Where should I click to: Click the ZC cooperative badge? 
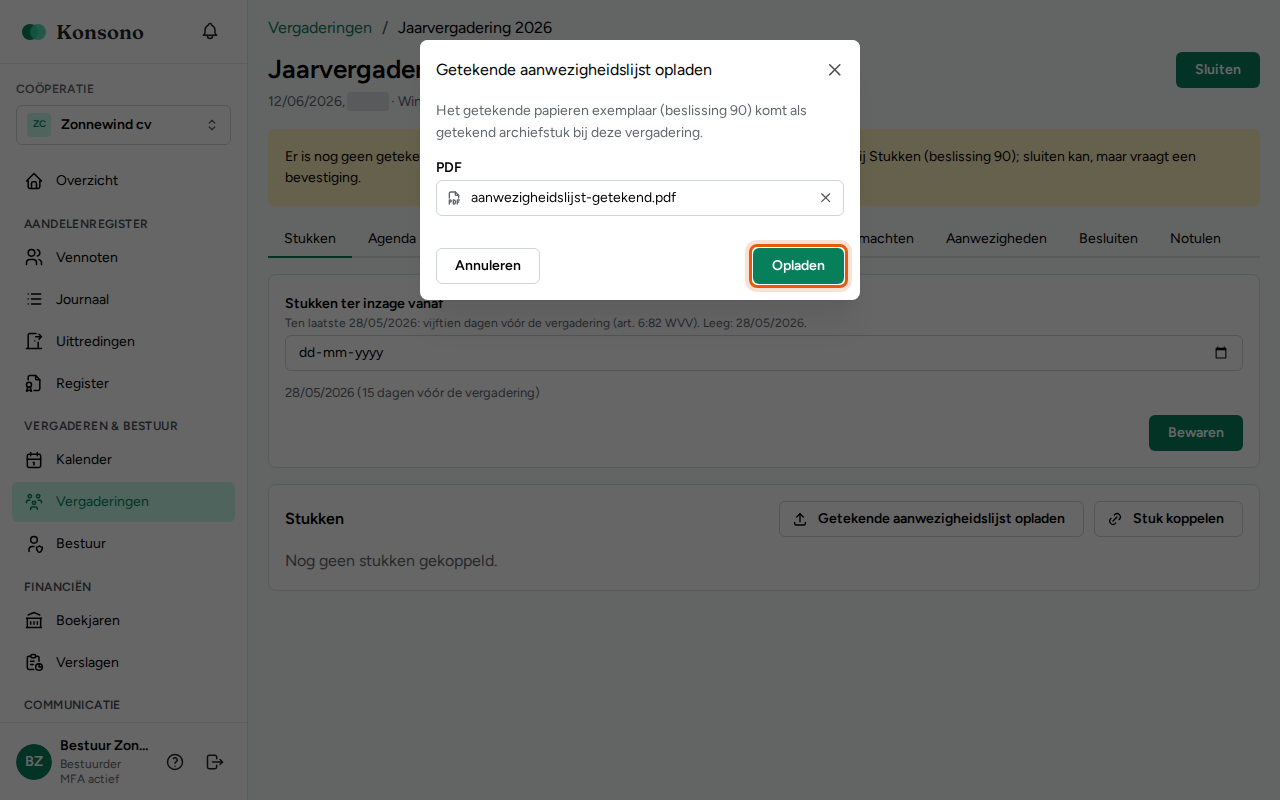[x=39, y=125]
